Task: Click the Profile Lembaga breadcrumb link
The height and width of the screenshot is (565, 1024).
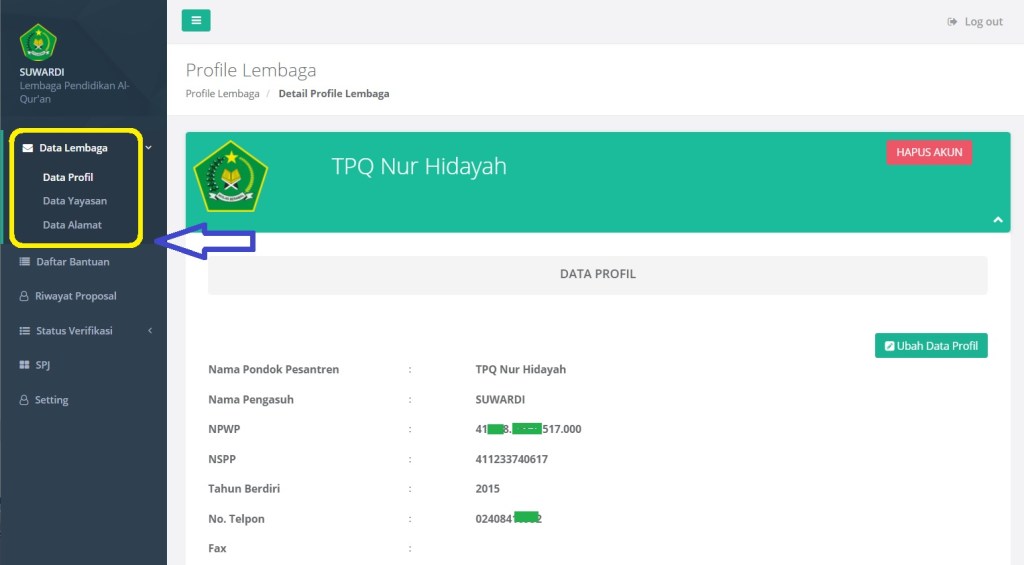Action: pyautogui.click(x=222, y=94)
